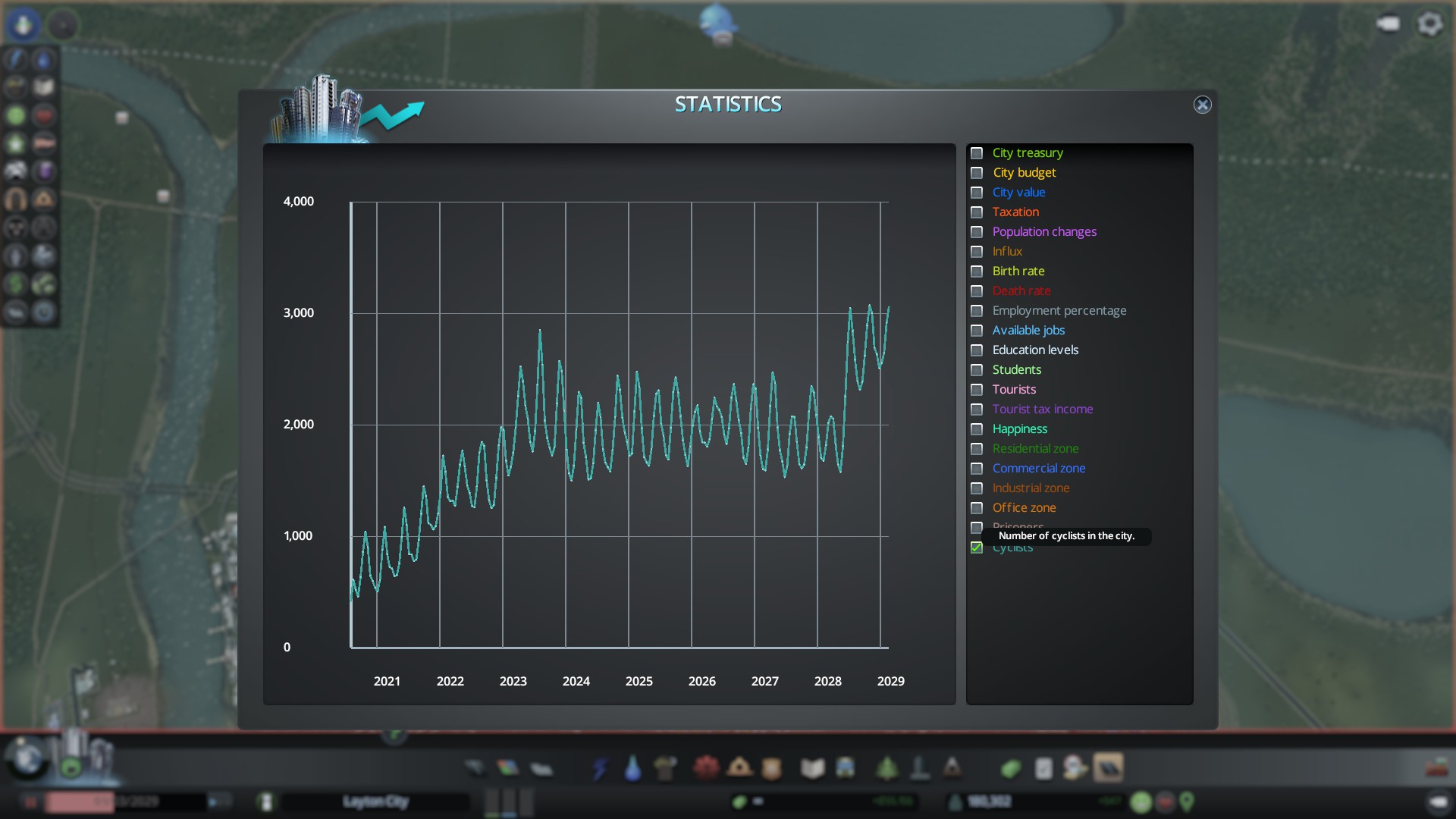Open the economy money panel icon
The image size is (1456, 819).
[x=1010, y=768]
